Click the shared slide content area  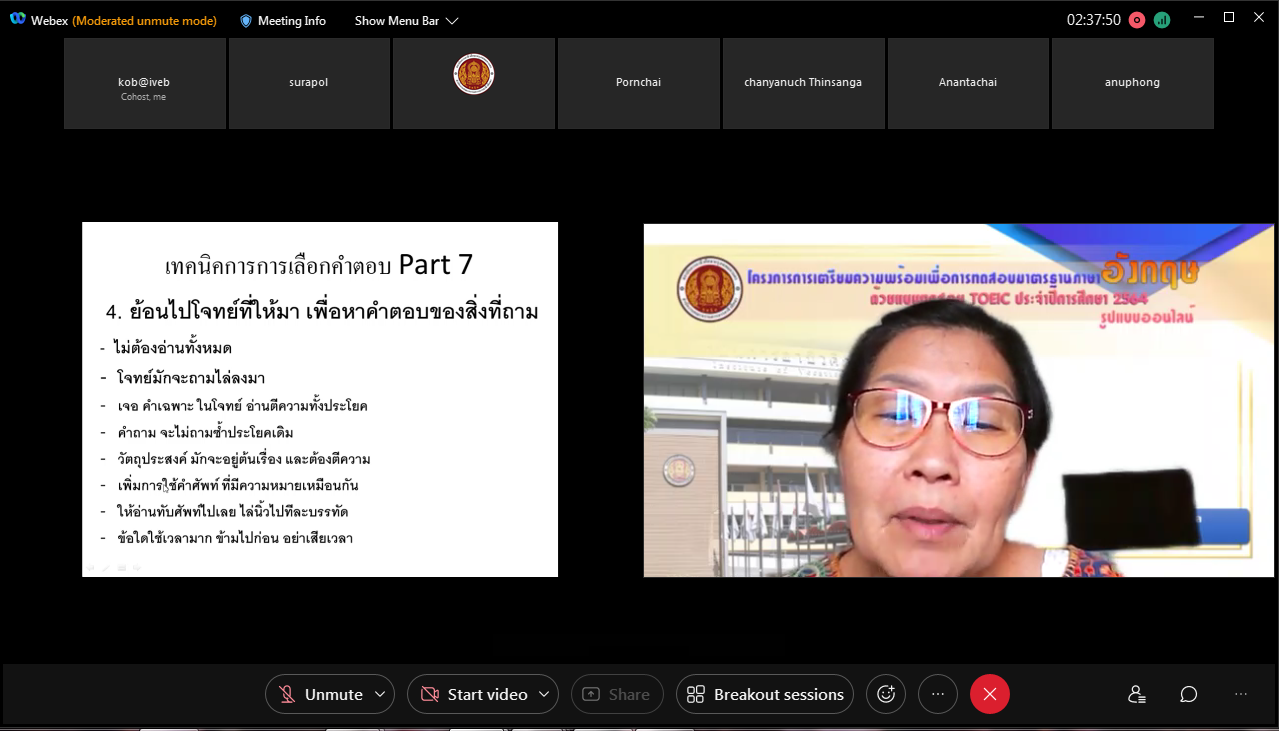click(320, 399)
